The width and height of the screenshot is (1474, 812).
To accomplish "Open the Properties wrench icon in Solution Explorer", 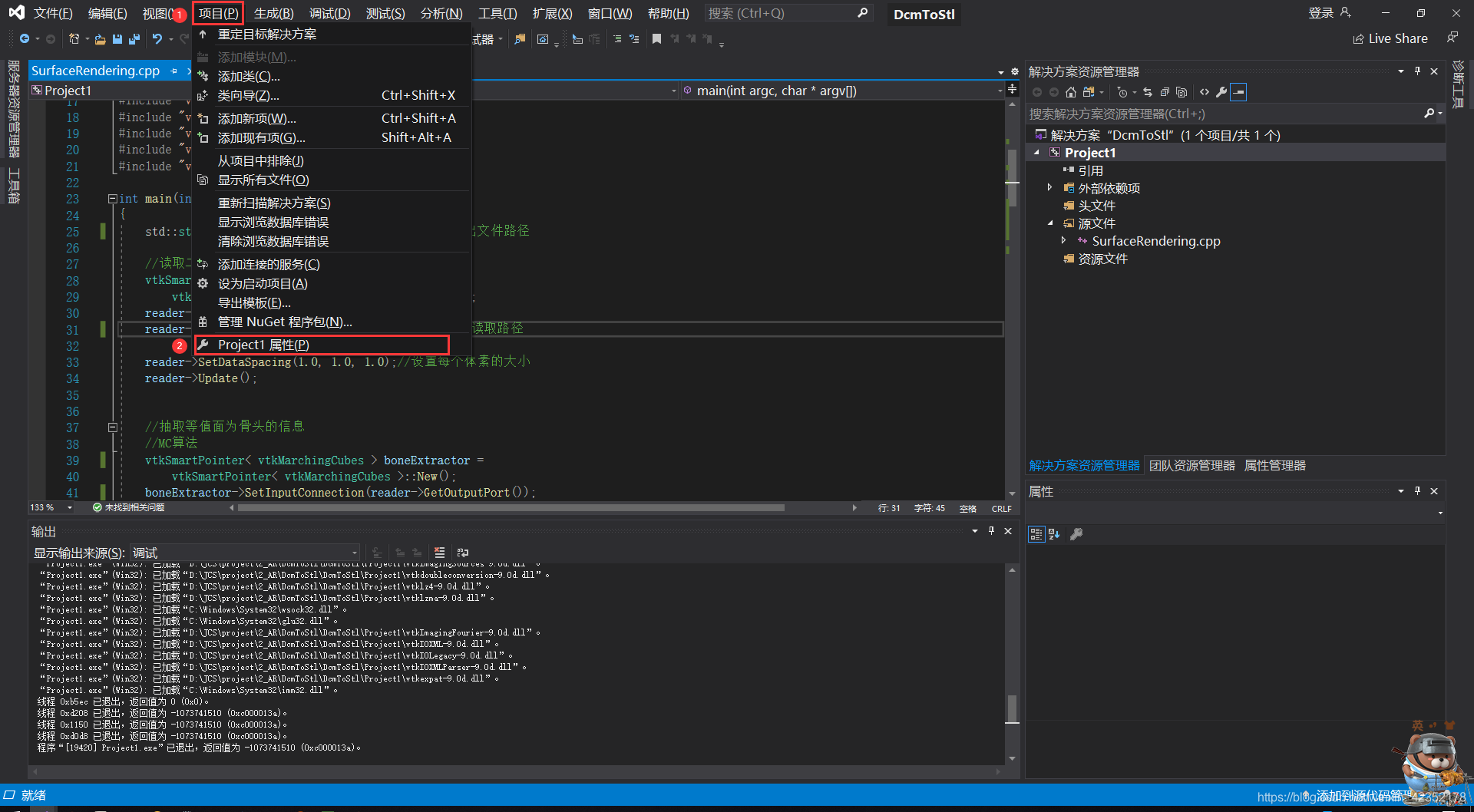I will (x=1221, y=92).
